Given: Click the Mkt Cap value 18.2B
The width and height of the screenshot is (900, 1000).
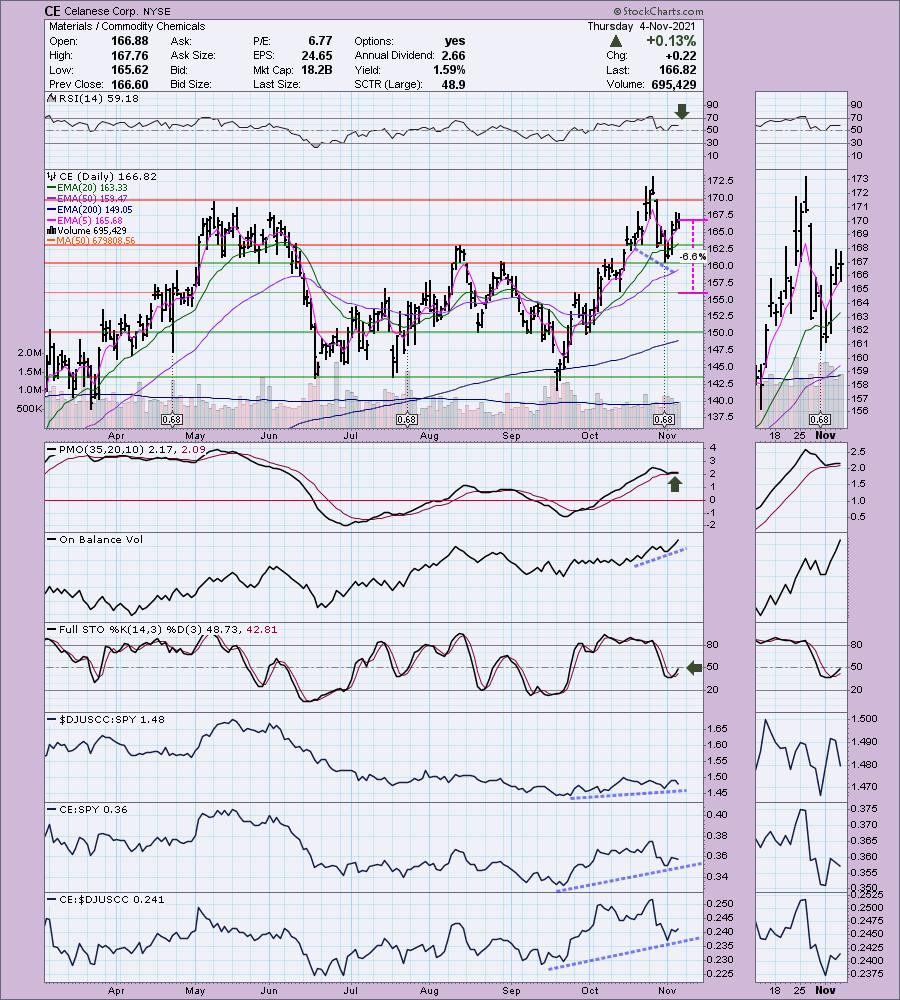Looking at the screenshot, I should (317, 70).
